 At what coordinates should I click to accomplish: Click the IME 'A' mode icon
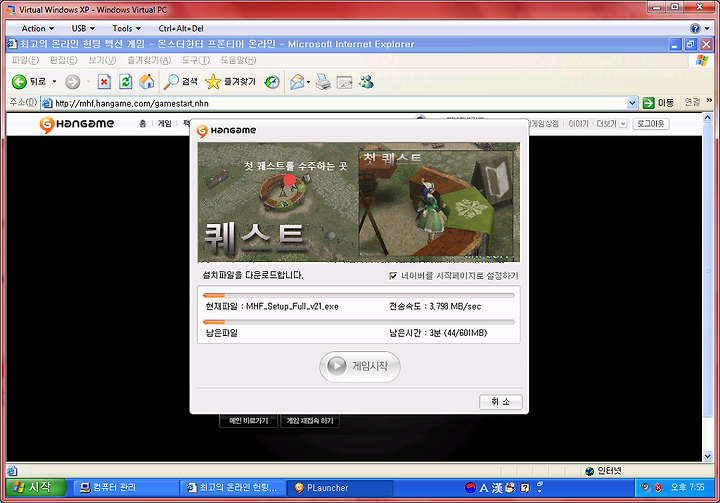[x=484, y=488]
